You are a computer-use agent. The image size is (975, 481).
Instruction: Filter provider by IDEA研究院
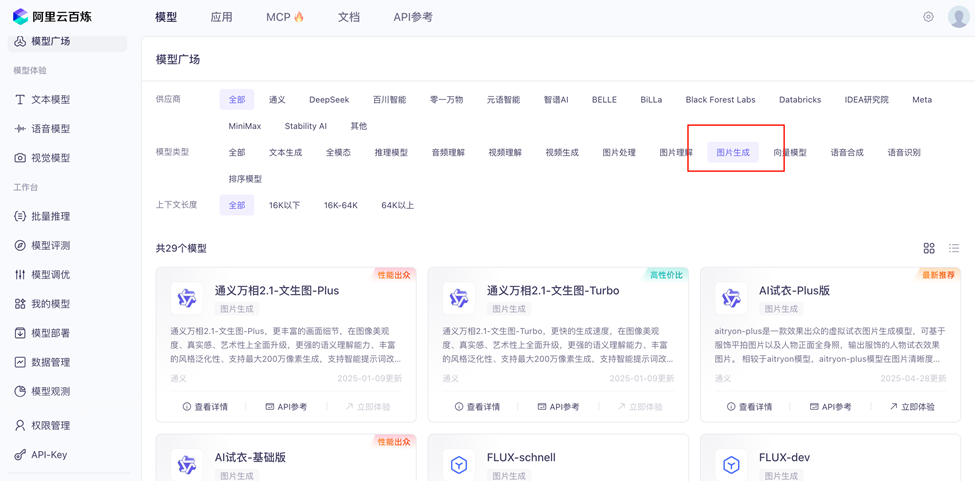coord(867,99)
